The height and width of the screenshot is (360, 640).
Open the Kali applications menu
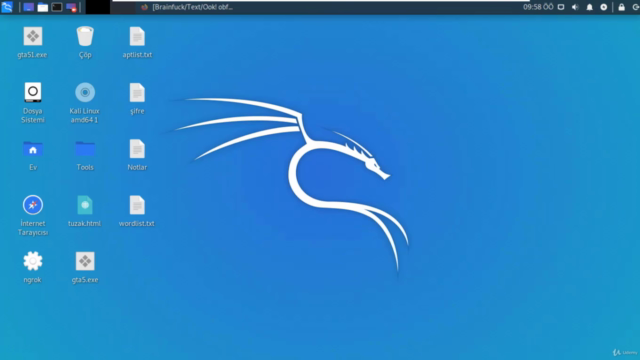(x=7, y=7)
